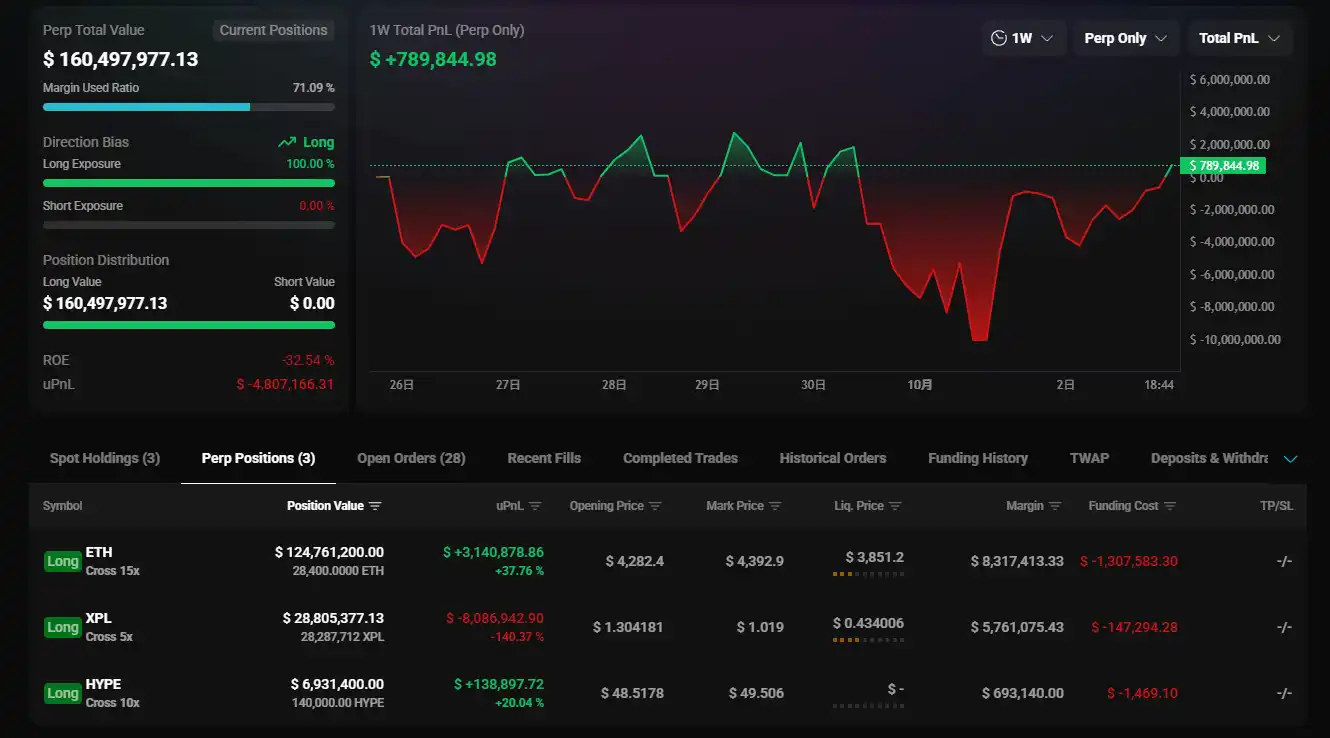Click the Long badge on ETH row
Image resolution: width=1330 pixels, height=738 pixels.
63,561
